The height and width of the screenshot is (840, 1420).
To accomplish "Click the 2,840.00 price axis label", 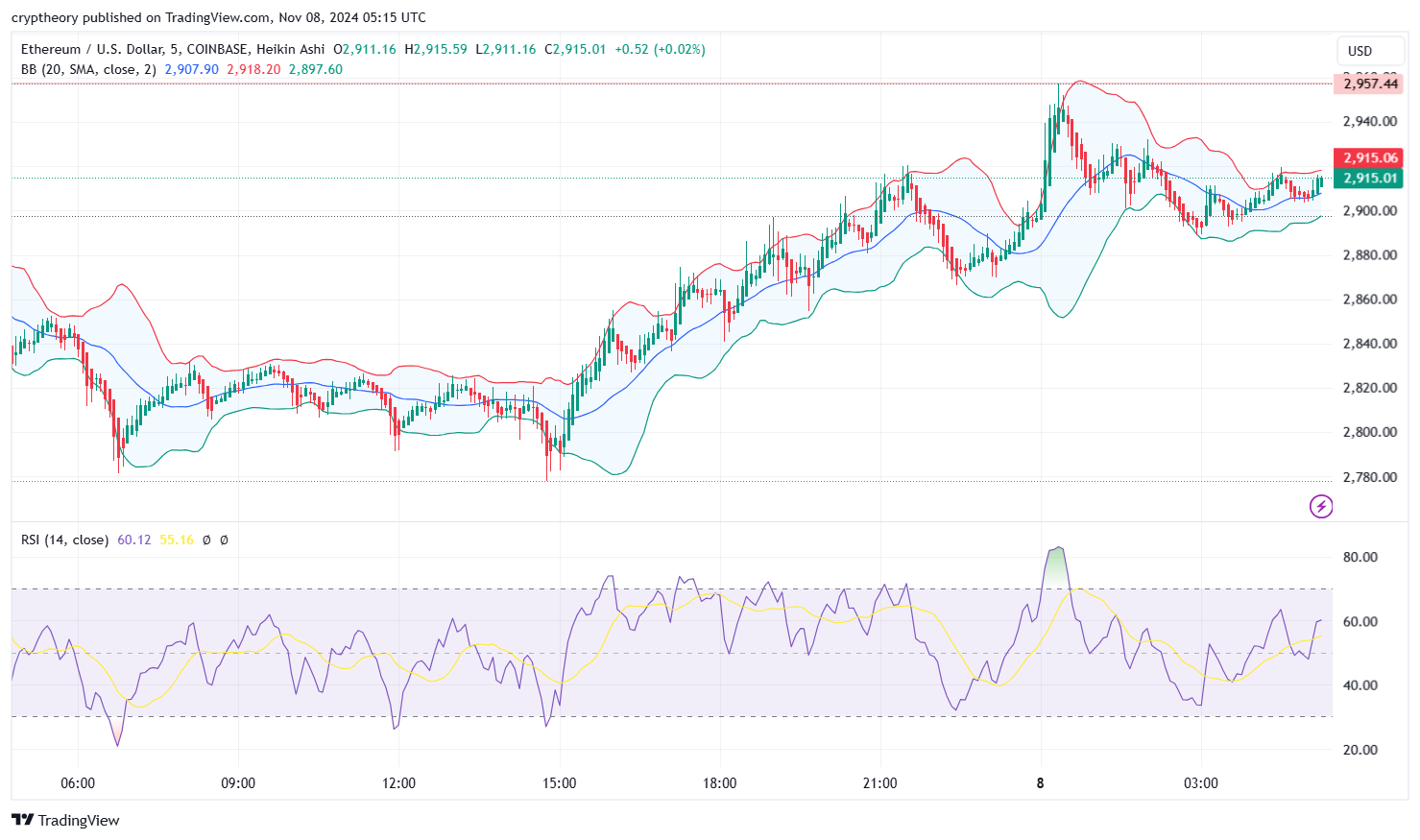I will point(1369,343).
